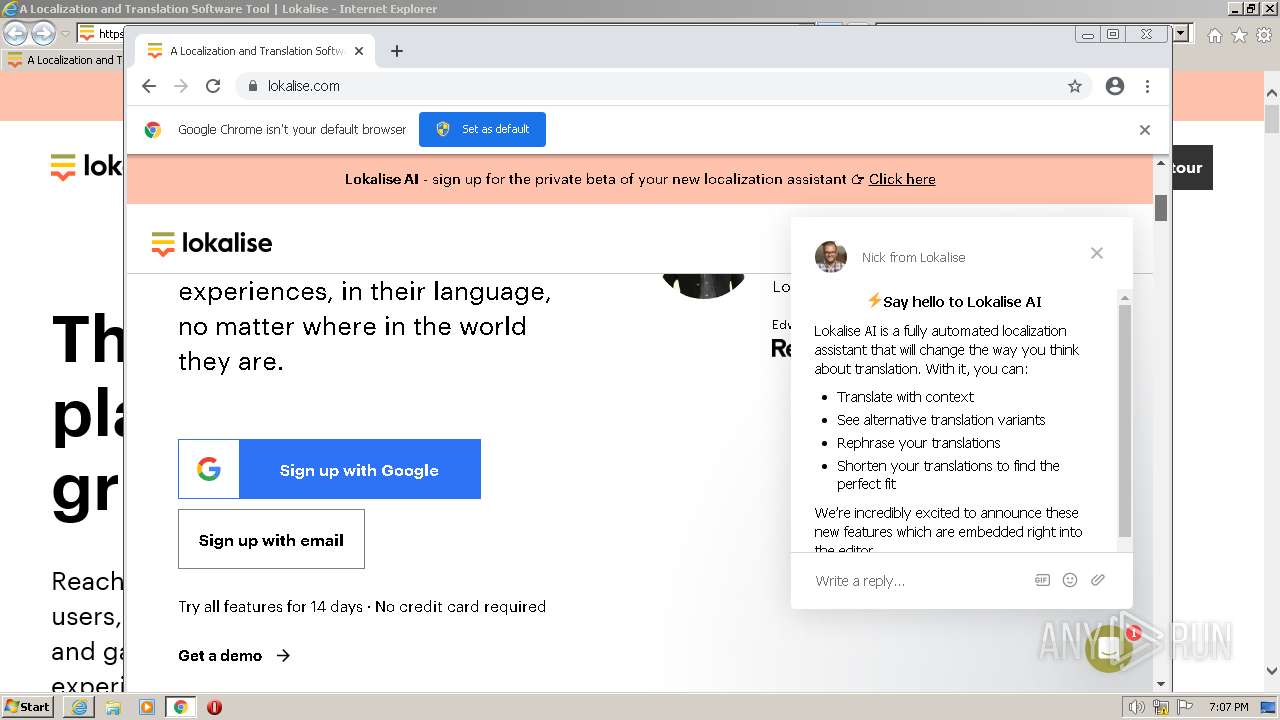Open the volume control in system tray
Screen dimensions: 1280x720
[x=1137, y=707]
